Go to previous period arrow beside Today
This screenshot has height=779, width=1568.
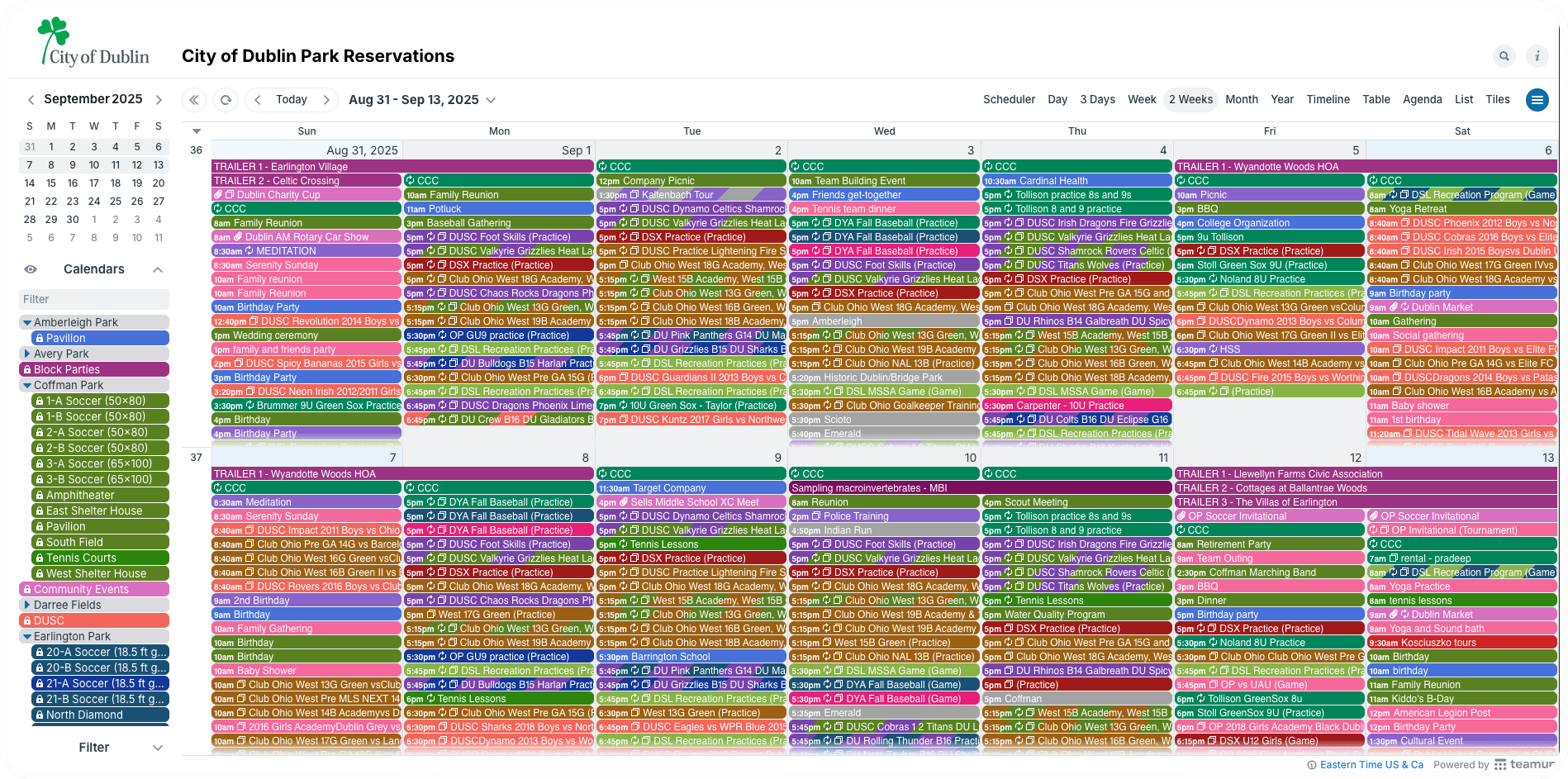(x=258, y=100)
